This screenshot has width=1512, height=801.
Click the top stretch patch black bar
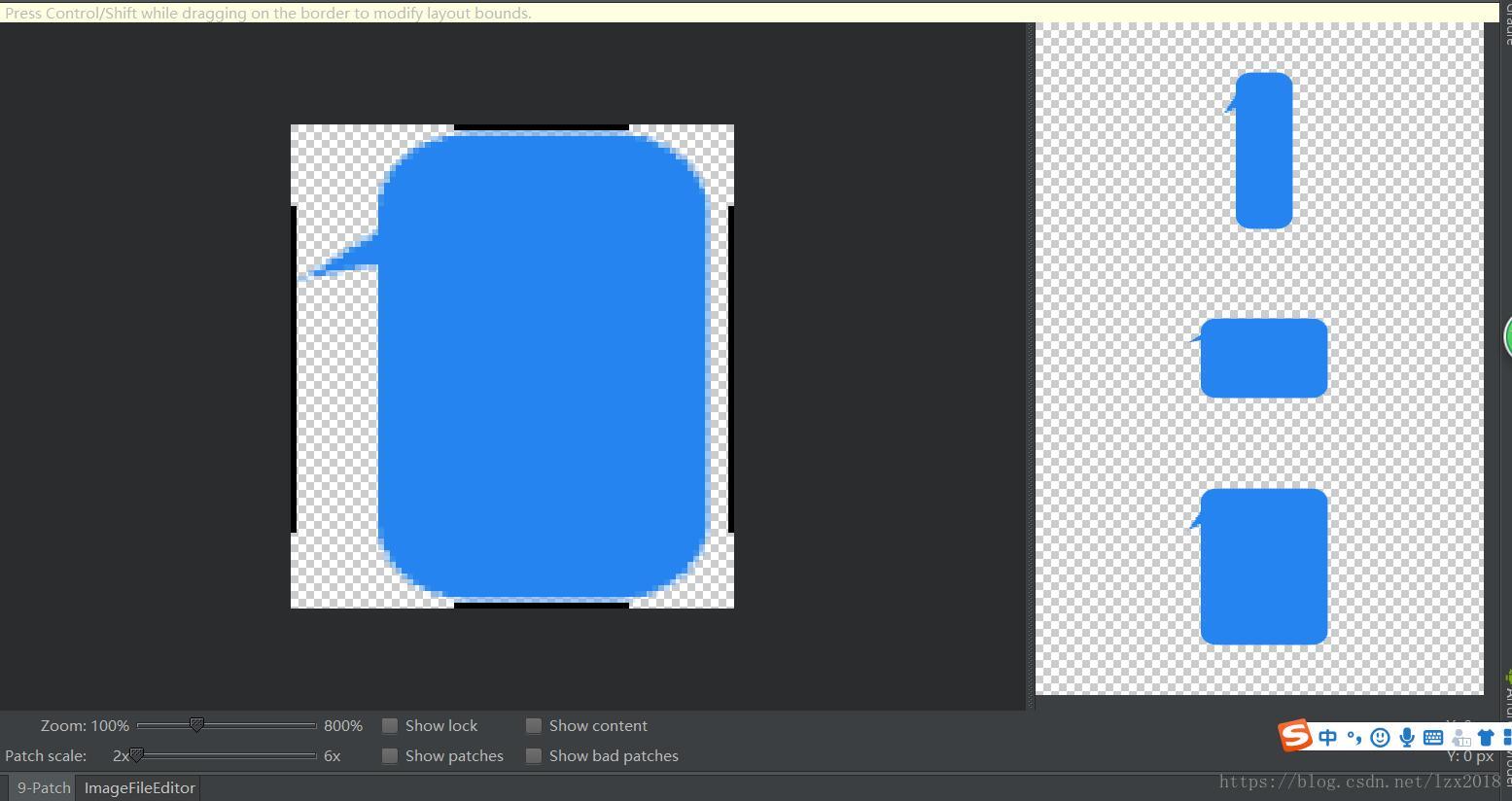542,127
